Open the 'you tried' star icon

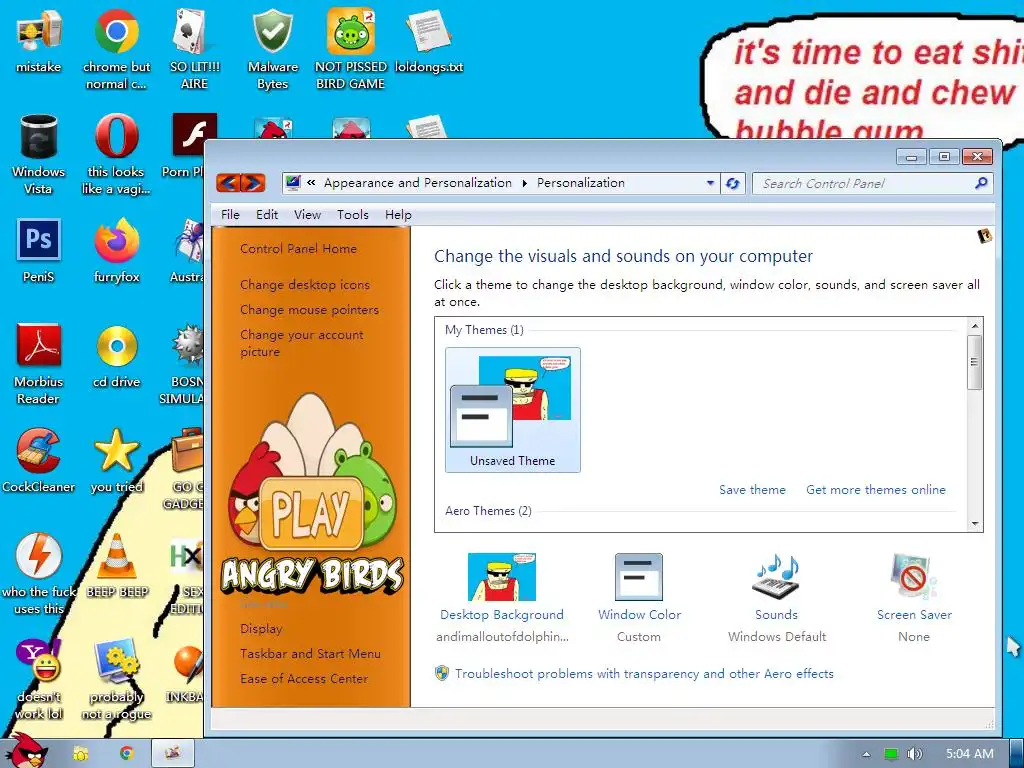click(116, 461)
